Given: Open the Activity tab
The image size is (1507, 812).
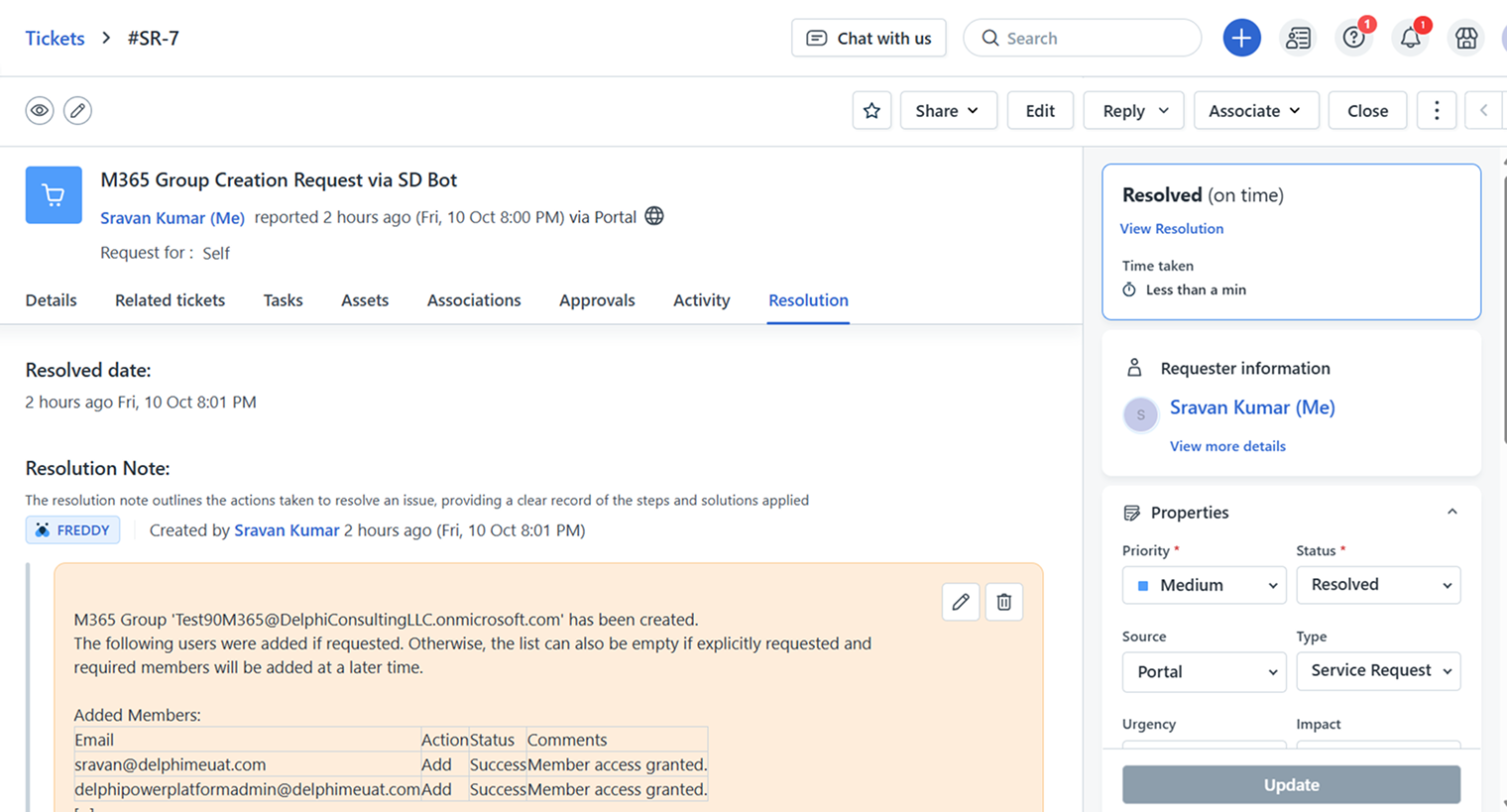Looking at the screenshot, I should [701, 300].
